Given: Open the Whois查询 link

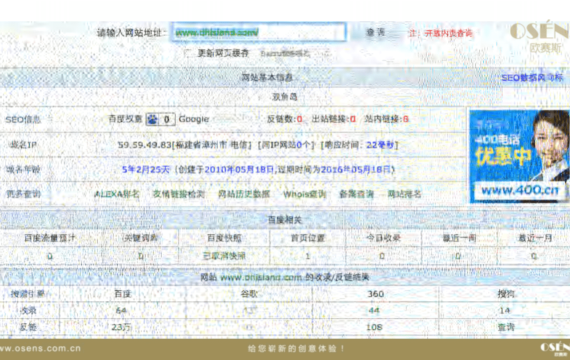Looking at the screenshot, I should [x=305, y=194].
